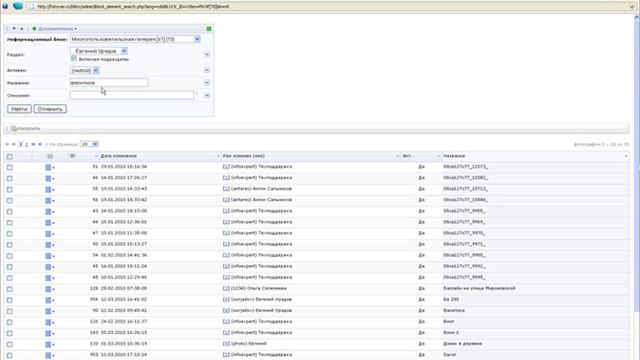
Task: Go to the last page using pagination icon
Action: coord(40,144)
